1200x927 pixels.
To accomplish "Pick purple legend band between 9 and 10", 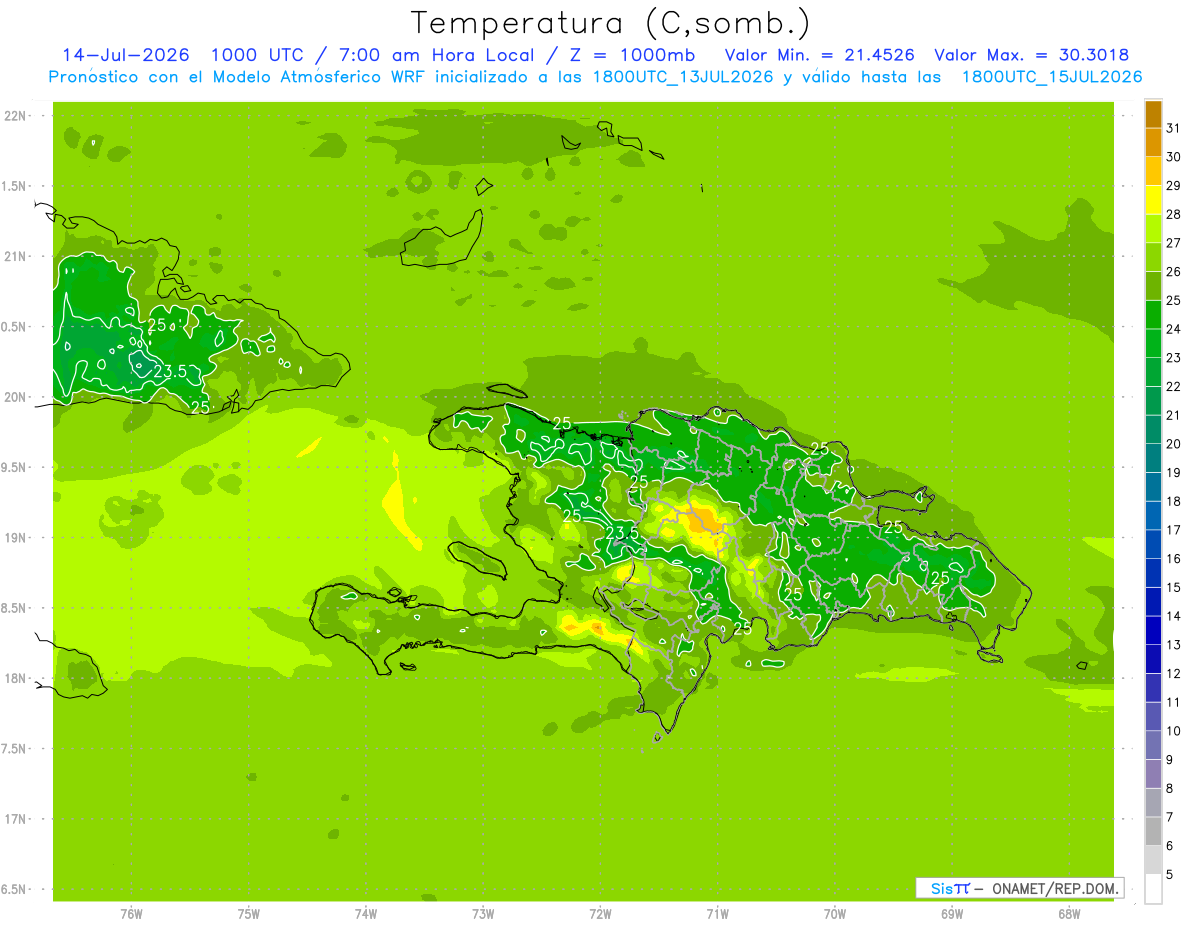I will point(1153,746).
